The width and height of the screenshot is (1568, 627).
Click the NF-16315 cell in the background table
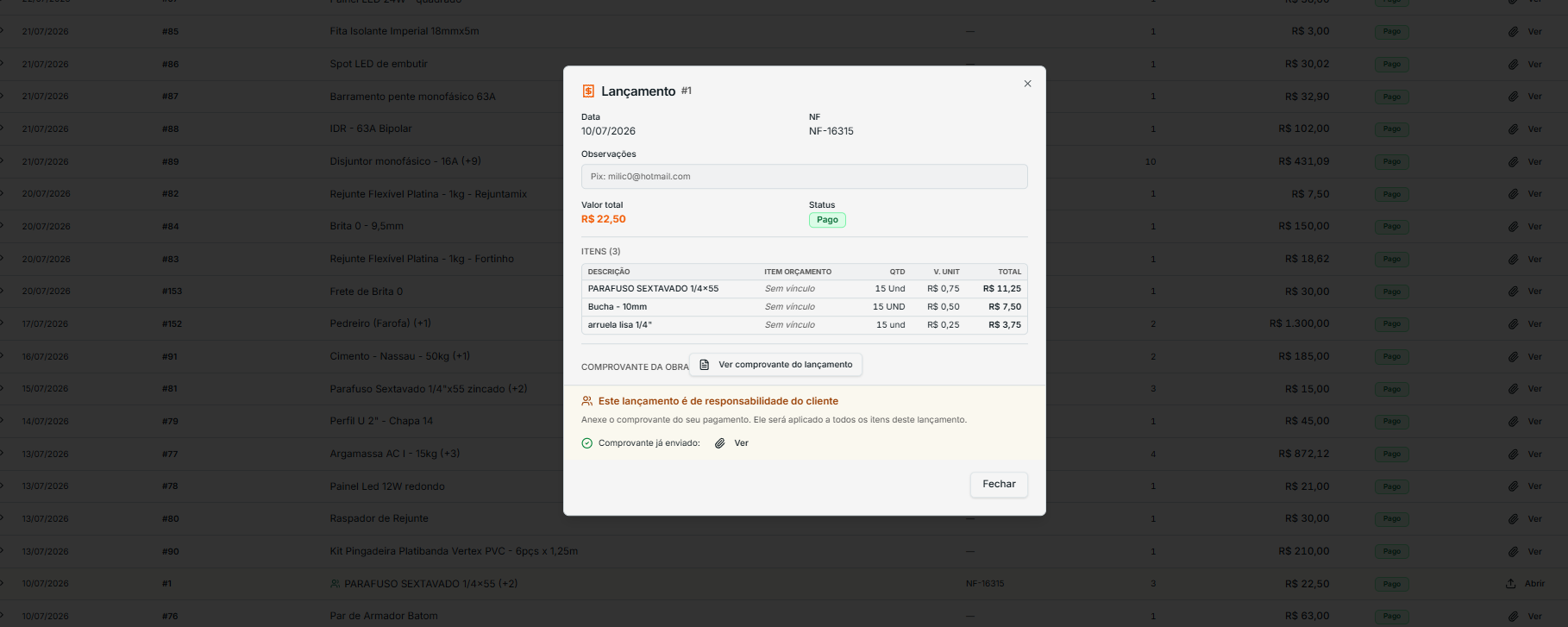point(985,584)
